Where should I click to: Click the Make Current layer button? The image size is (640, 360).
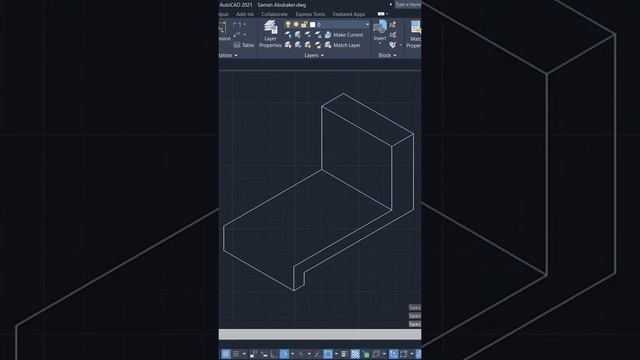coord(344,35)
